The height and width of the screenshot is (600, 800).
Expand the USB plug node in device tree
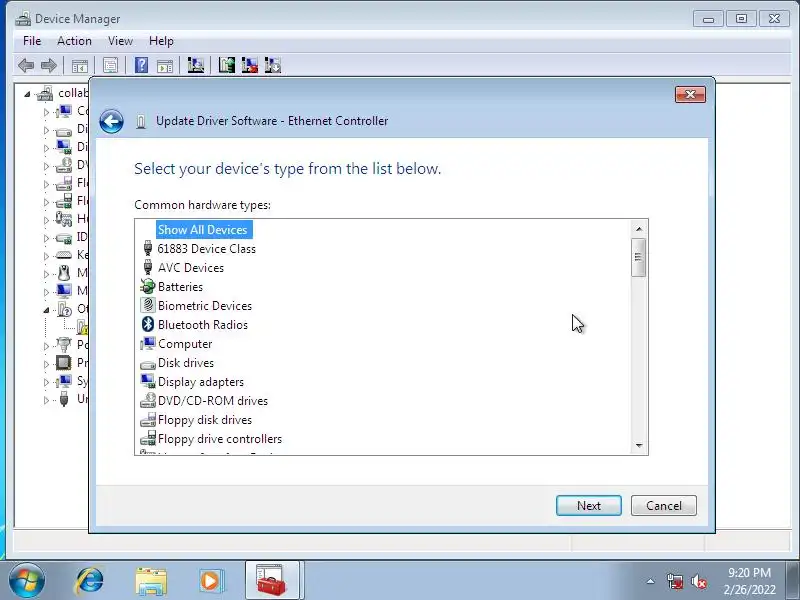(46, 400)
